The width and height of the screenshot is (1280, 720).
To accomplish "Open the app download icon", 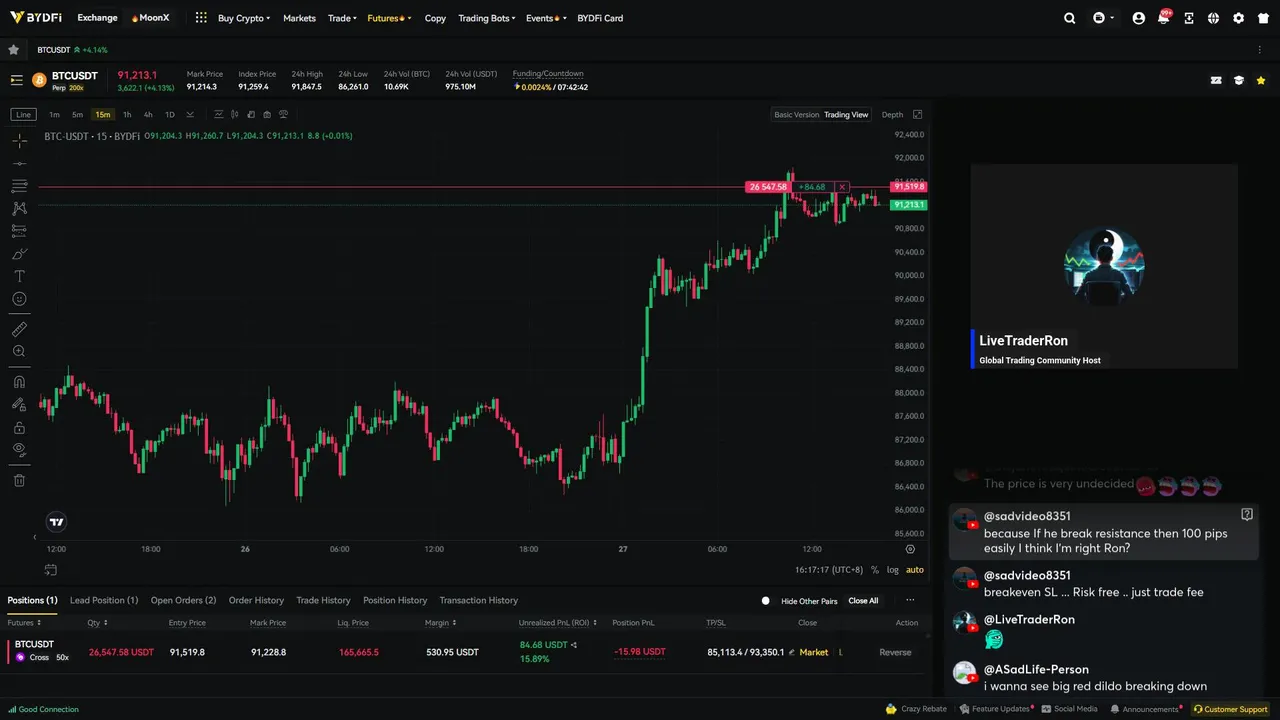I will pyautogui.click(x=1189, y=18).
